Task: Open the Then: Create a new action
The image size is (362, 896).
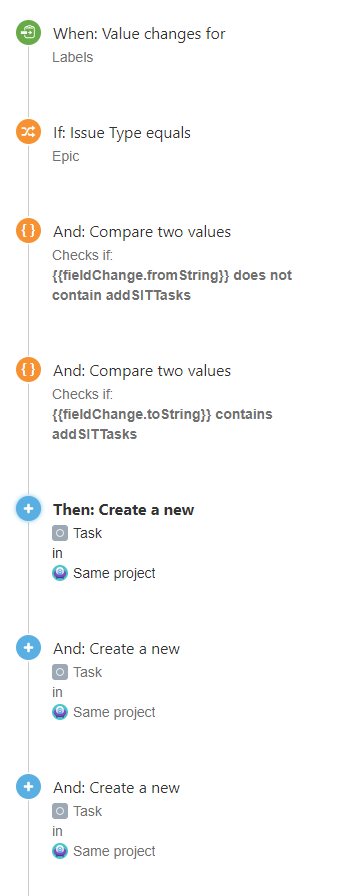Action: coord(123,510)
